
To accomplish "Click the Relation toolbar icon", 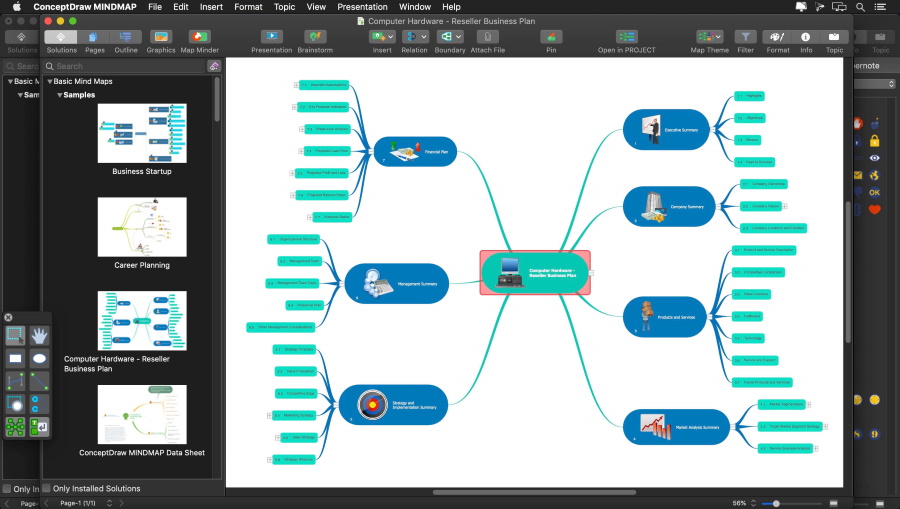I will (411, 37).
